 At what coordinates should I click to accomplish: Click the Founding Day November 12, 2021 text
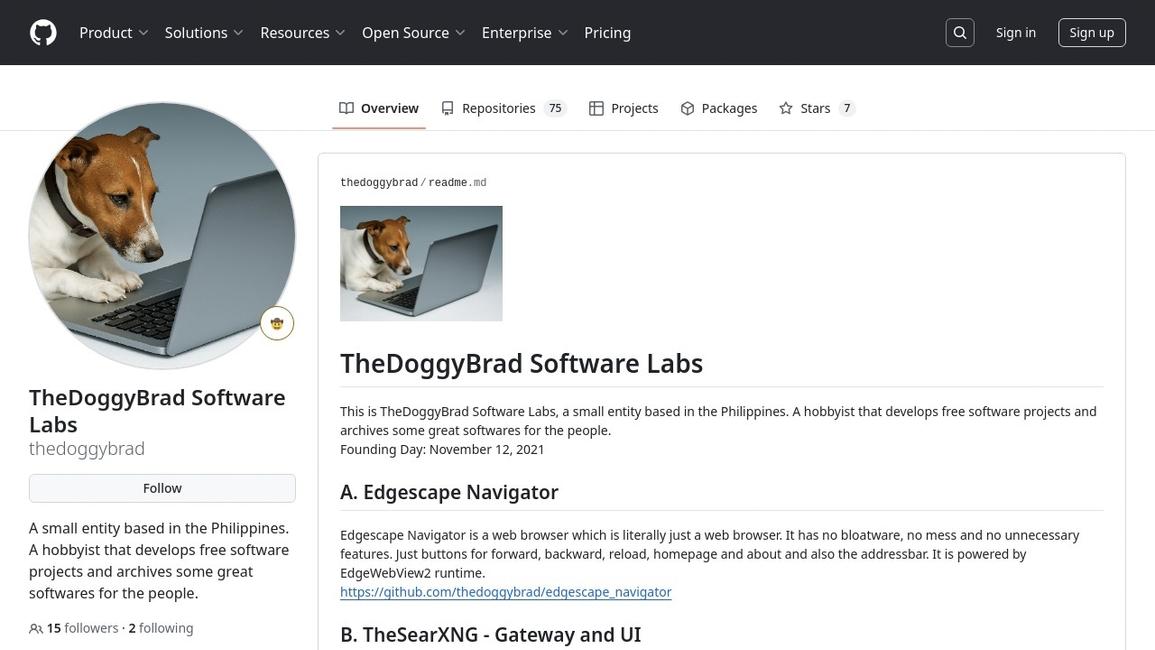tap(442, 450)
